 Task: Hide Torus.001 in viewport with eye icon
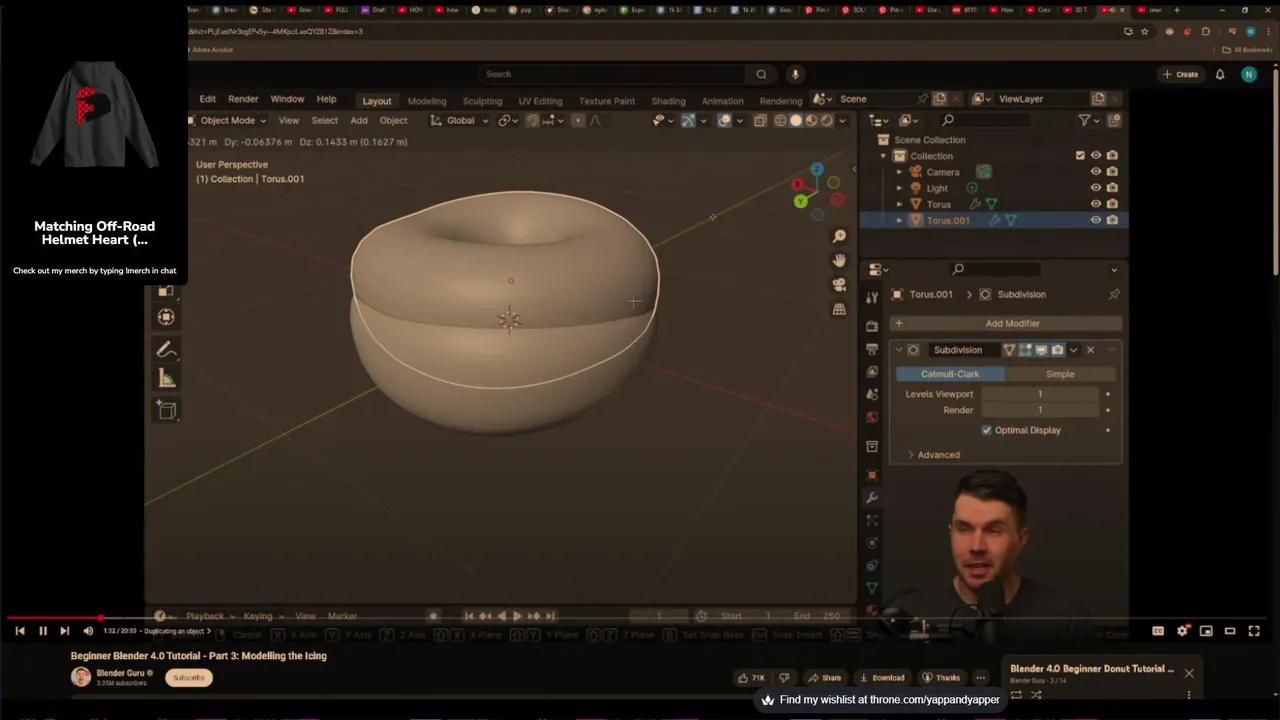pos(1096,220)
